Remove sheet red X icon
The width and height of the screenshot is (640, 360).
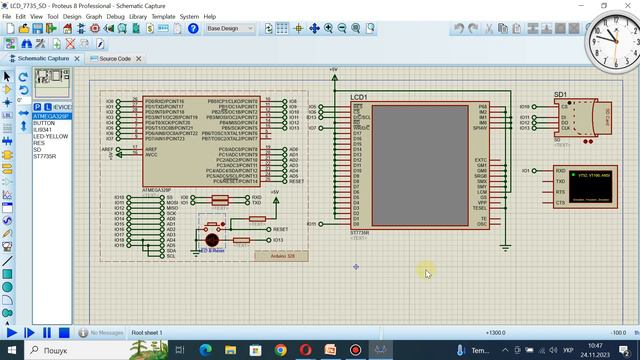pos(70,44)
